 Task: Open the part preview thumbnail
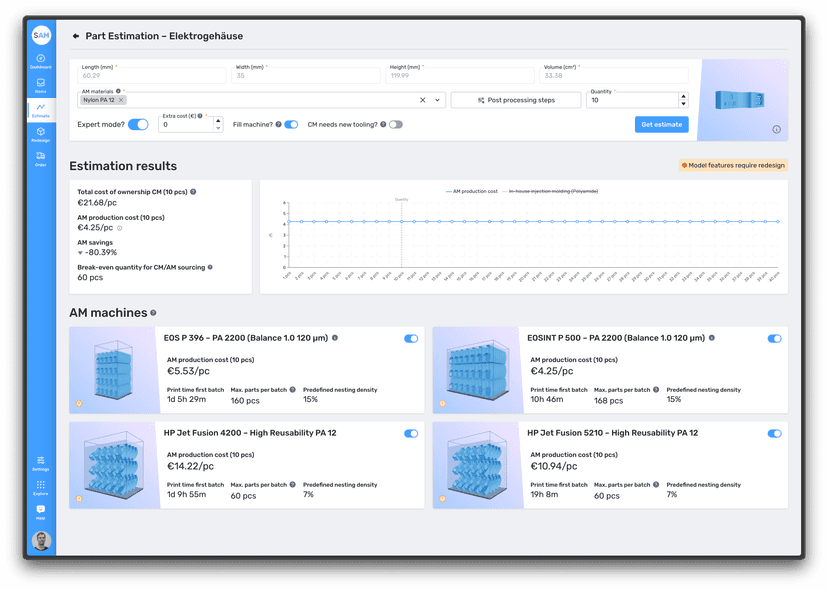pyautogui.click(x=740, y=100)
